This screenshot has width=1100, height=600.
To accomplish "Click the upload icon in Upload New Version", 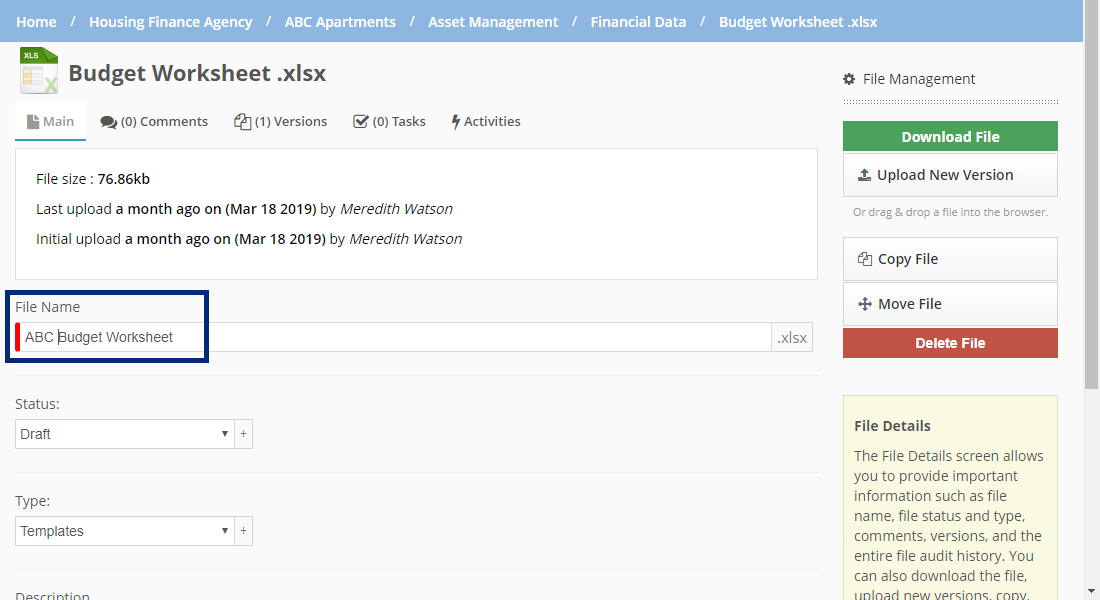I will (864, 175).
